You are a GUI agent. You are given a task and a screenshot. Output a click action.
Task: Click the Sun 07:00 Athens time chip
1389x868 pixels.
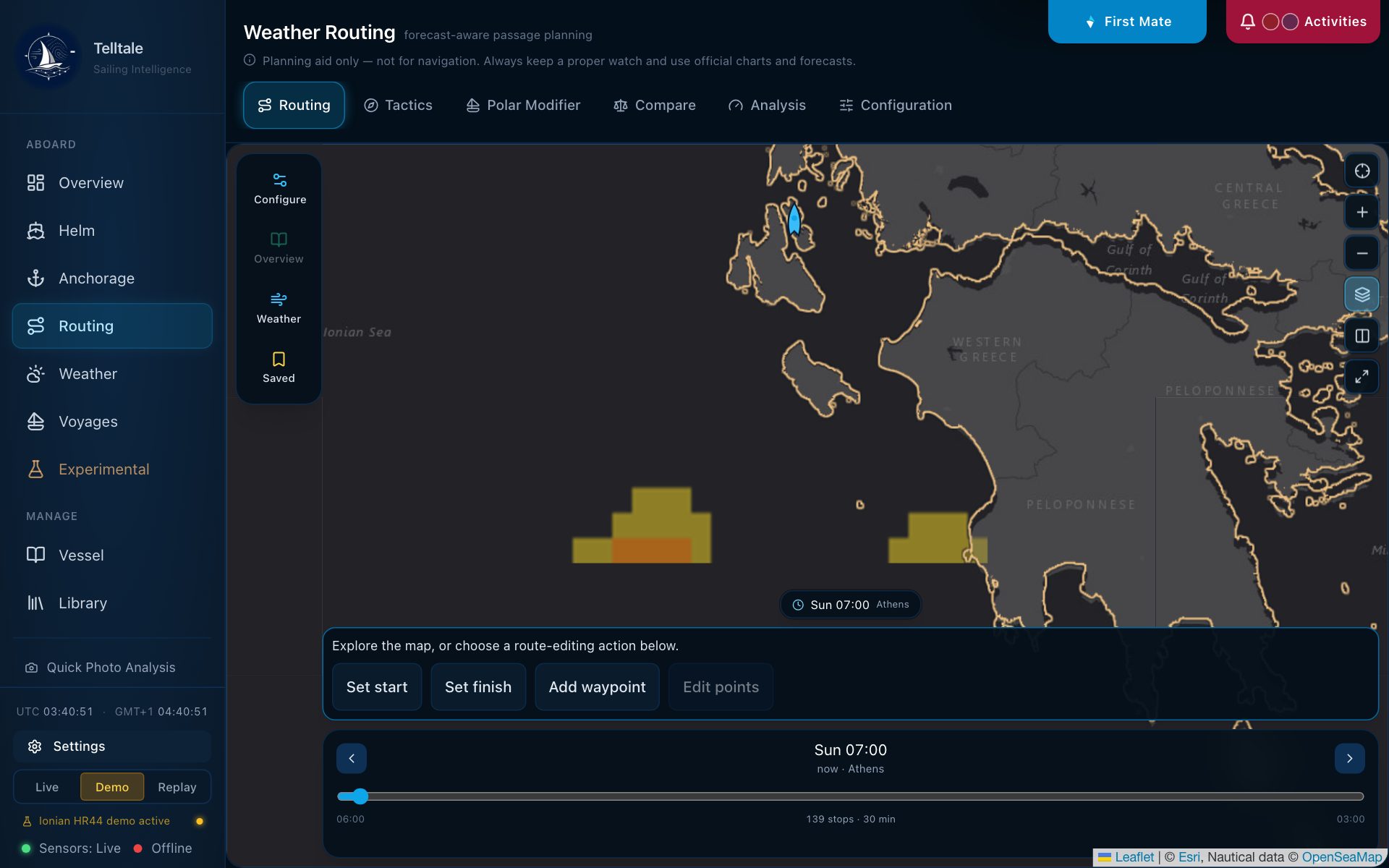pyautogui.click(x=850, y=605)
